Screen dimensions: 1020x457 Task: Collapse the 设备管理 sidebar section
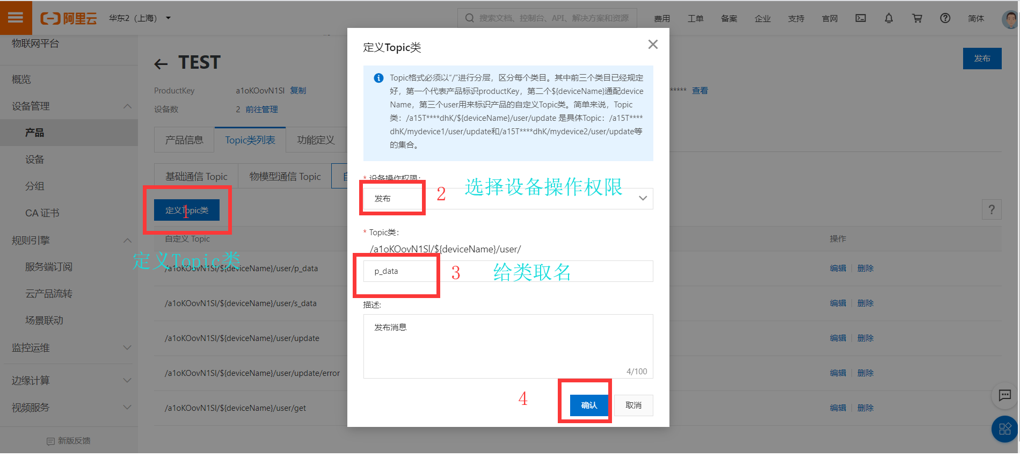pyautogui.click(x=128, y=107)
